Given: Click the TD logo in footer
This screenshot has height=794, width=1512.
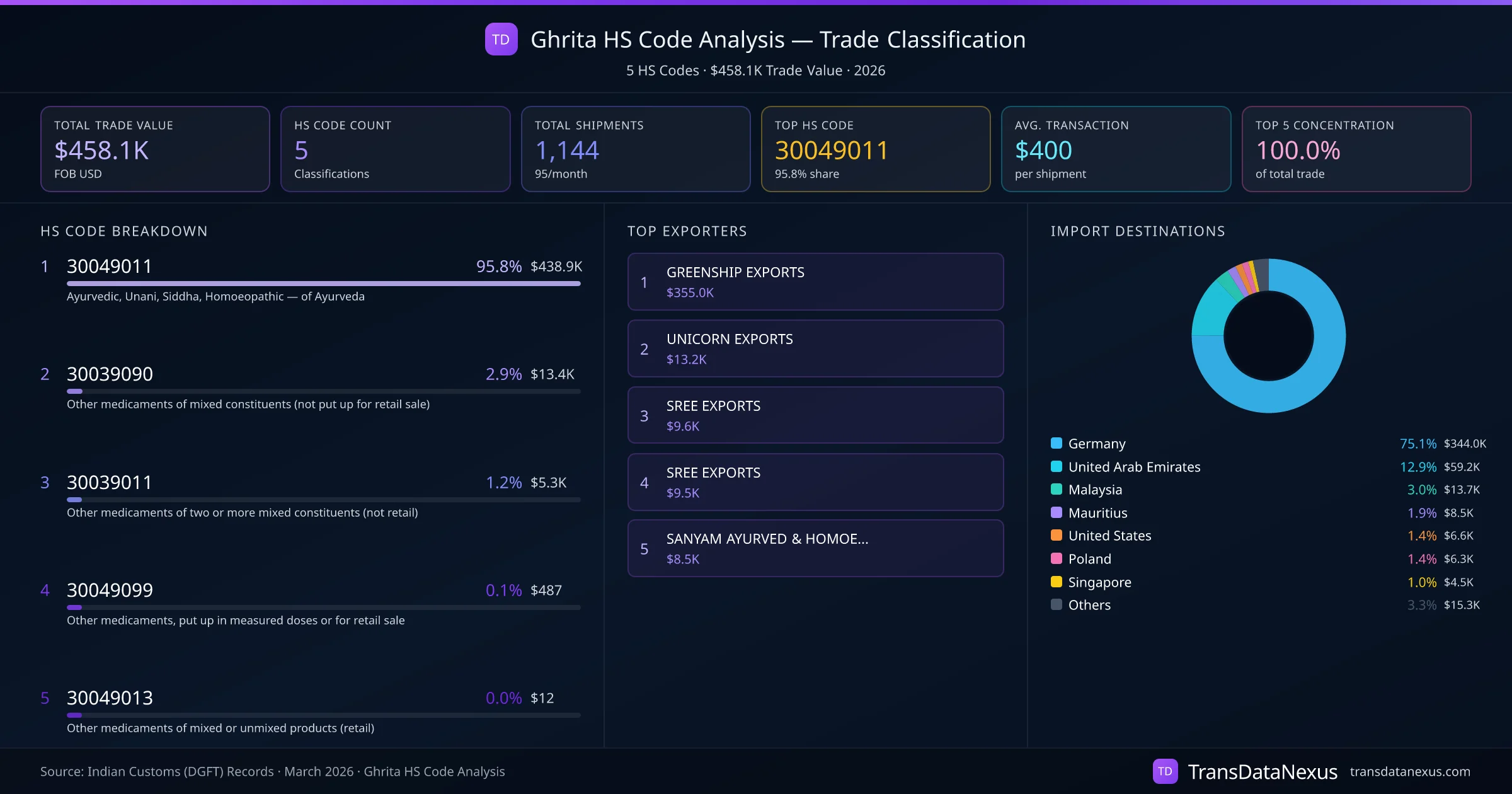Looking at the screenshot, I should (1165, 771).
